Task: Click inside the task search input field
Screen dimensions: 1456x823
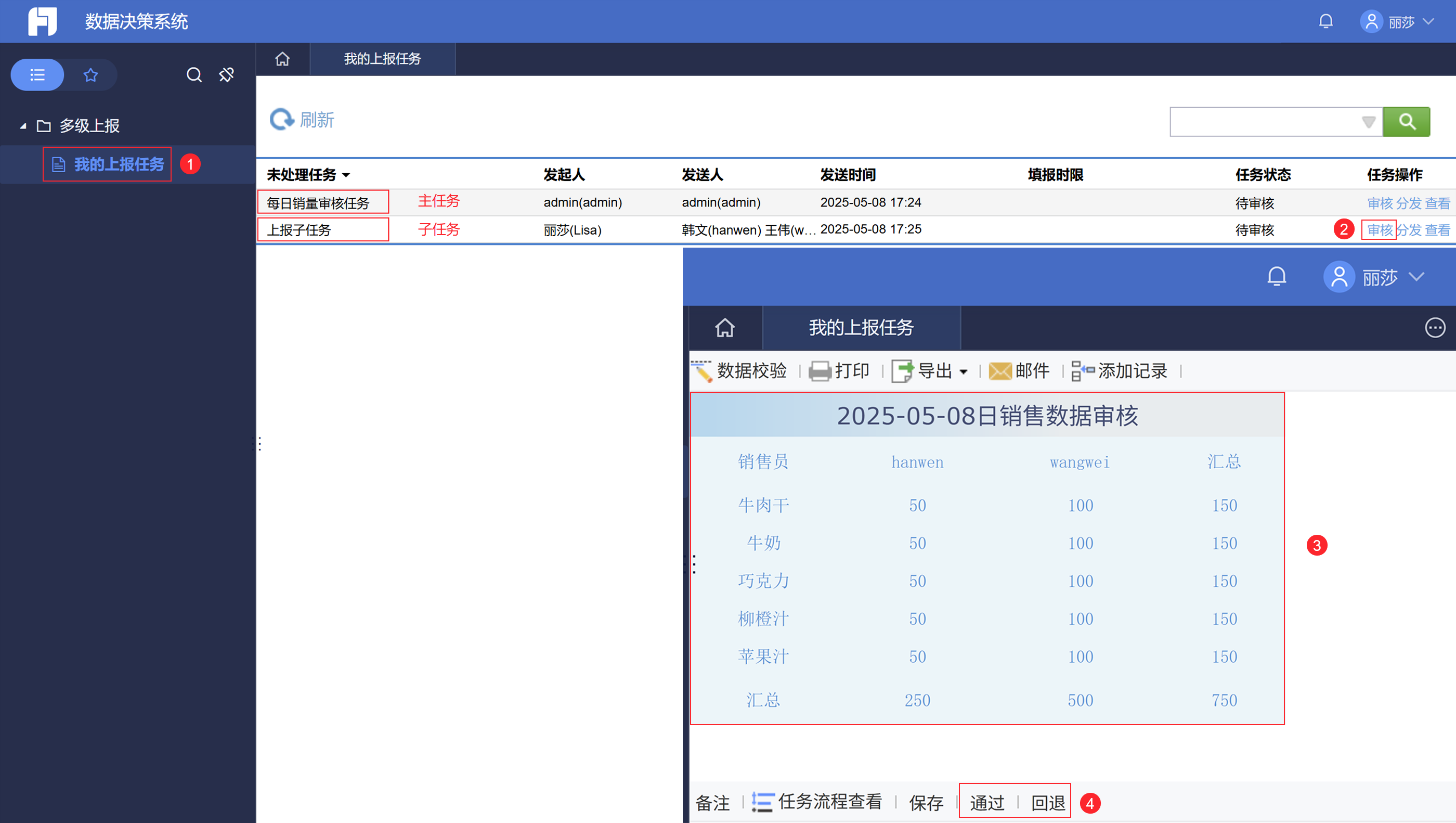Action: pos(1264,122)
